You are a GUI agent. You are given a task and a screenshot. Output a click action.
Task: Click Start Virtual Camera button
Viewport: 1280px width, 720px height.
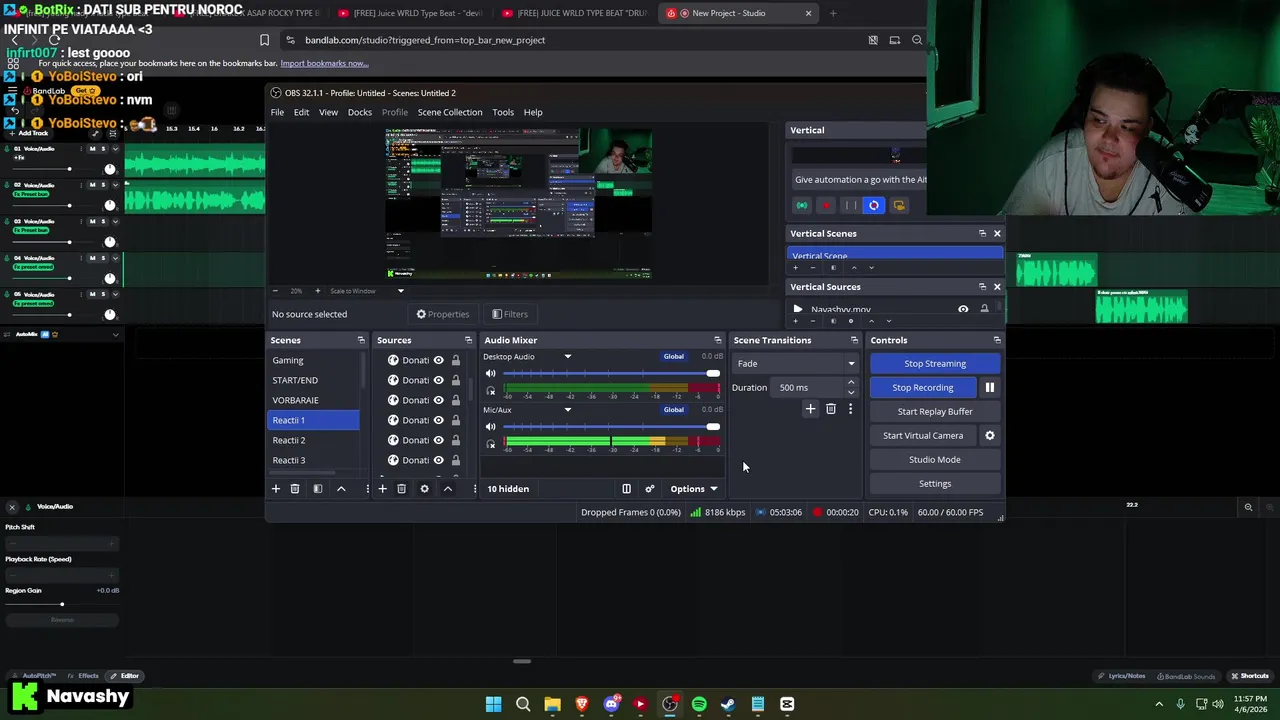pos(923,435)
